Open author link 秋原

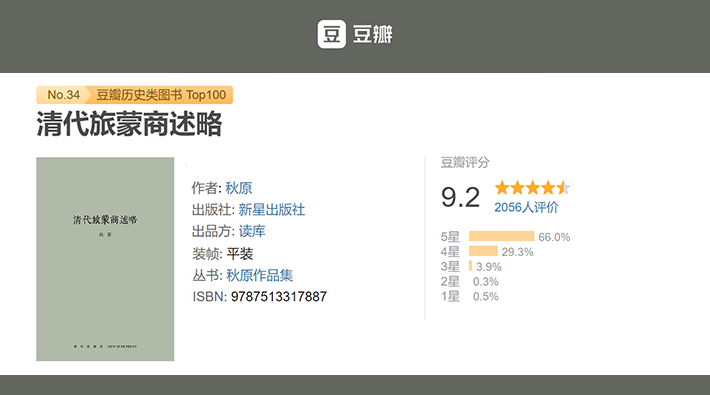[x=239, y=188]
